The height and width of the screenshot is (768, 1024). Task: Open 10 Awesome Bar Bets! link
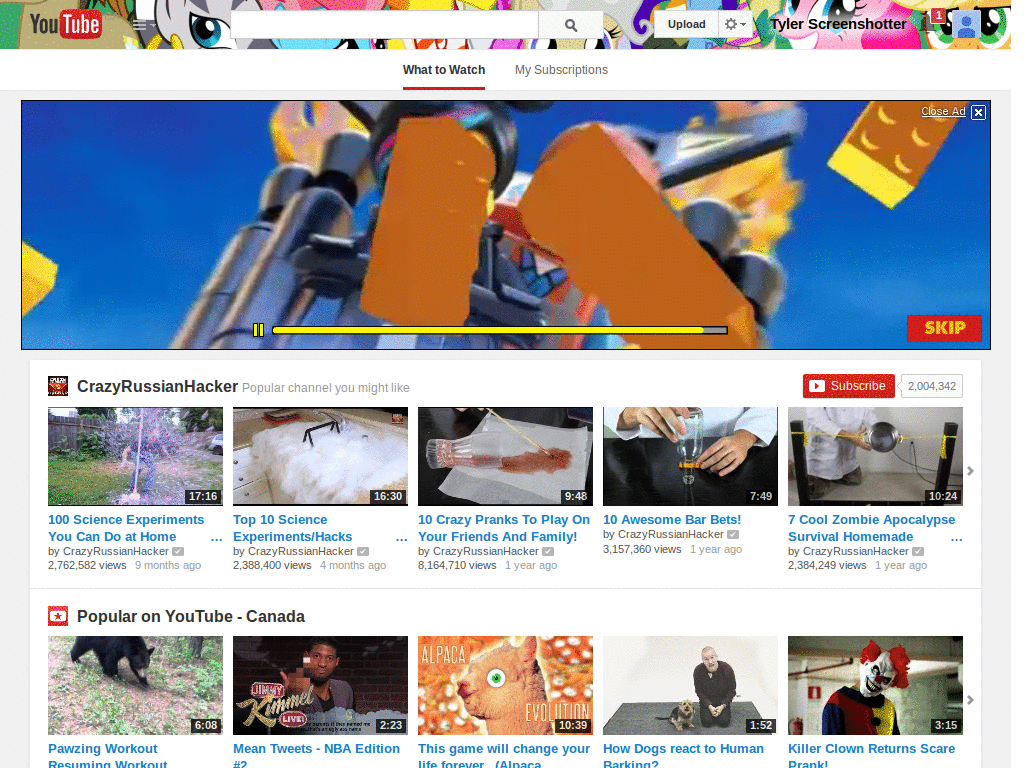tap(672, 519)
